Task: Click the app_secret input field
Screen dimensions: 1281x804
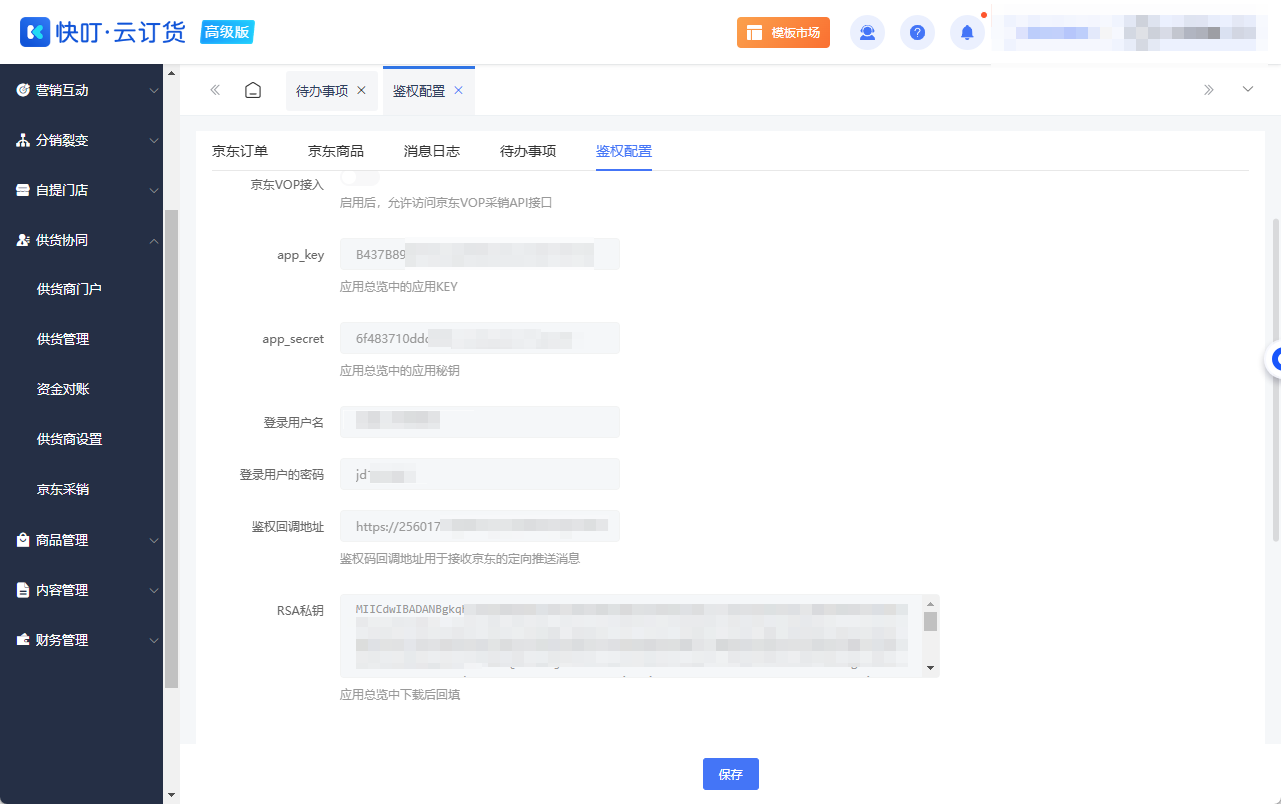Action: pyautogui.click(x=480, y=338)
